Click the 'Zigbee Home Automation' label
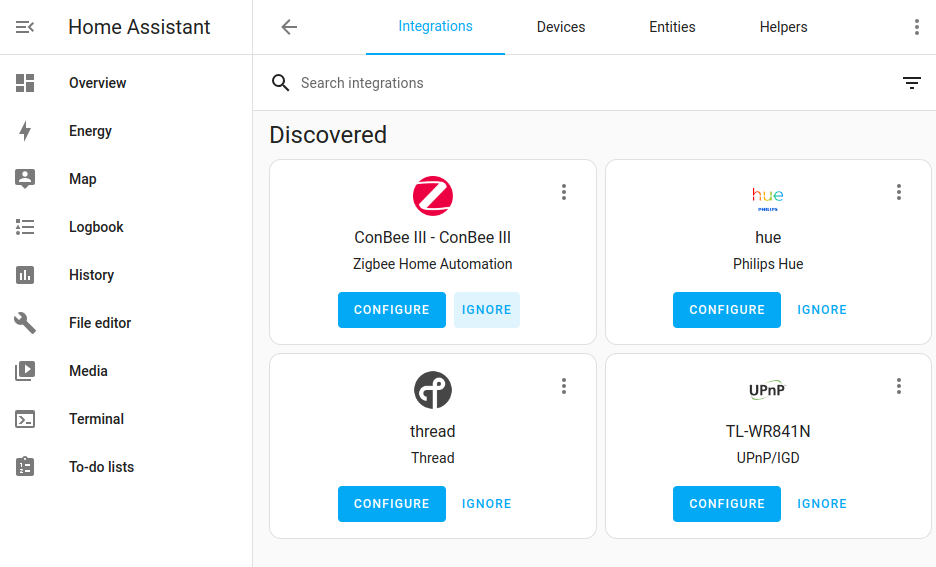The width and height of the screenshot is (936, 567). (x=433, y=264)
